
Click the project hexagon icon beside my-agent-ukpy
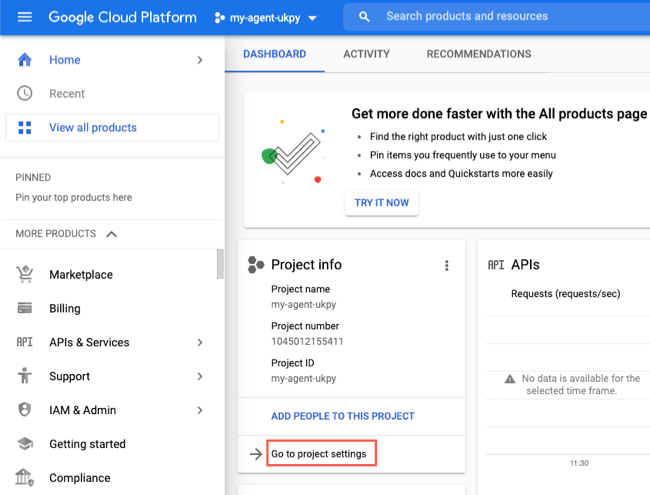220,18
